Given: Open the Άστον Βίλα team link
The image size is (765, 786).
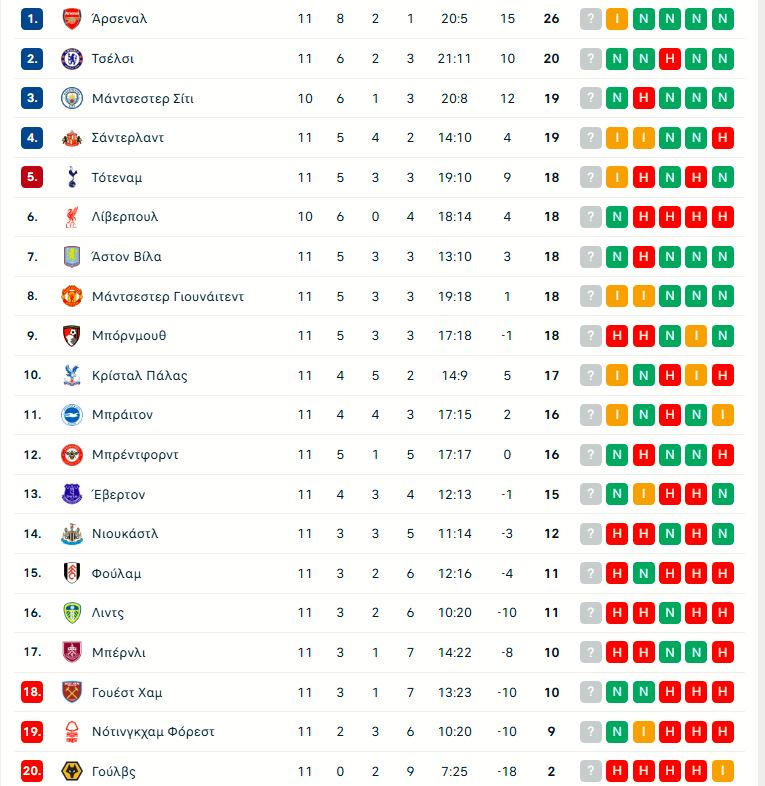Looking at the screenshot, I should [x=126, y=257].
